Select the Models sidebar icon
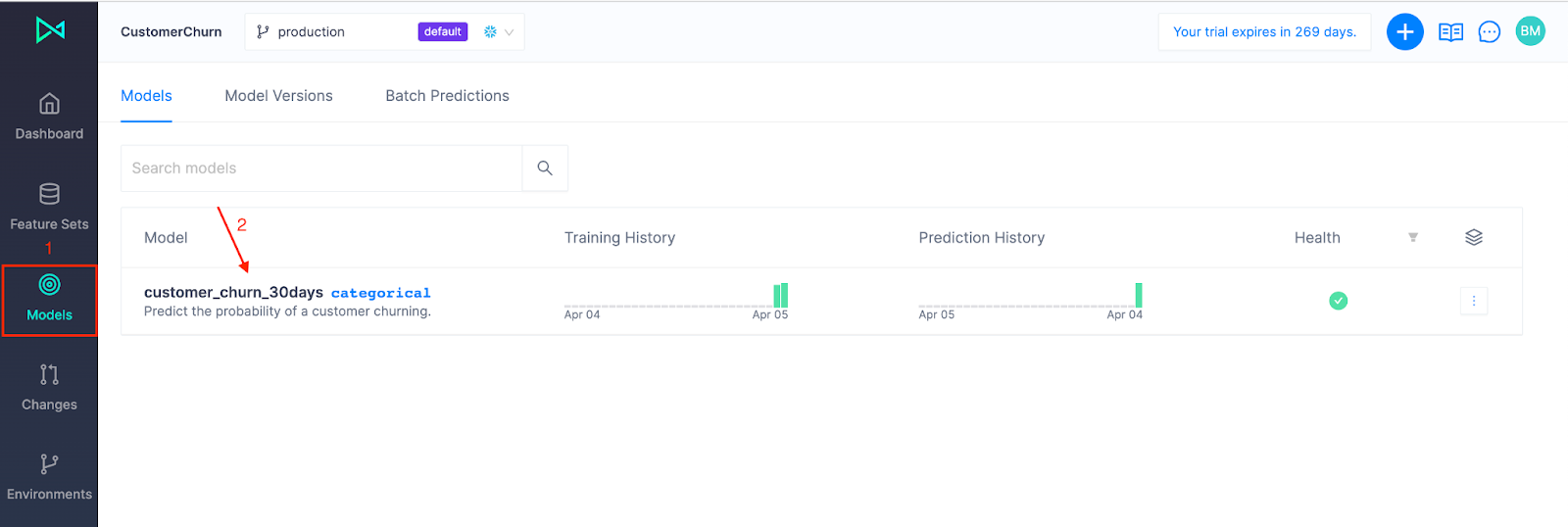Screen dimensions: 1568x527 (x=49, y=285)
